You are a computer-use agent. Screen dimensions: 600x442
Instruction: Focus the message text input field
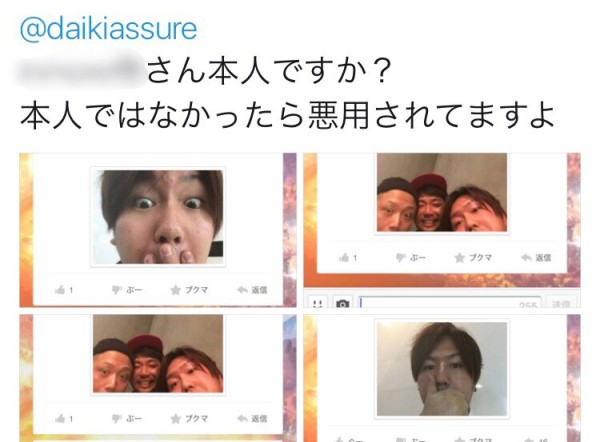click(450, 302)
